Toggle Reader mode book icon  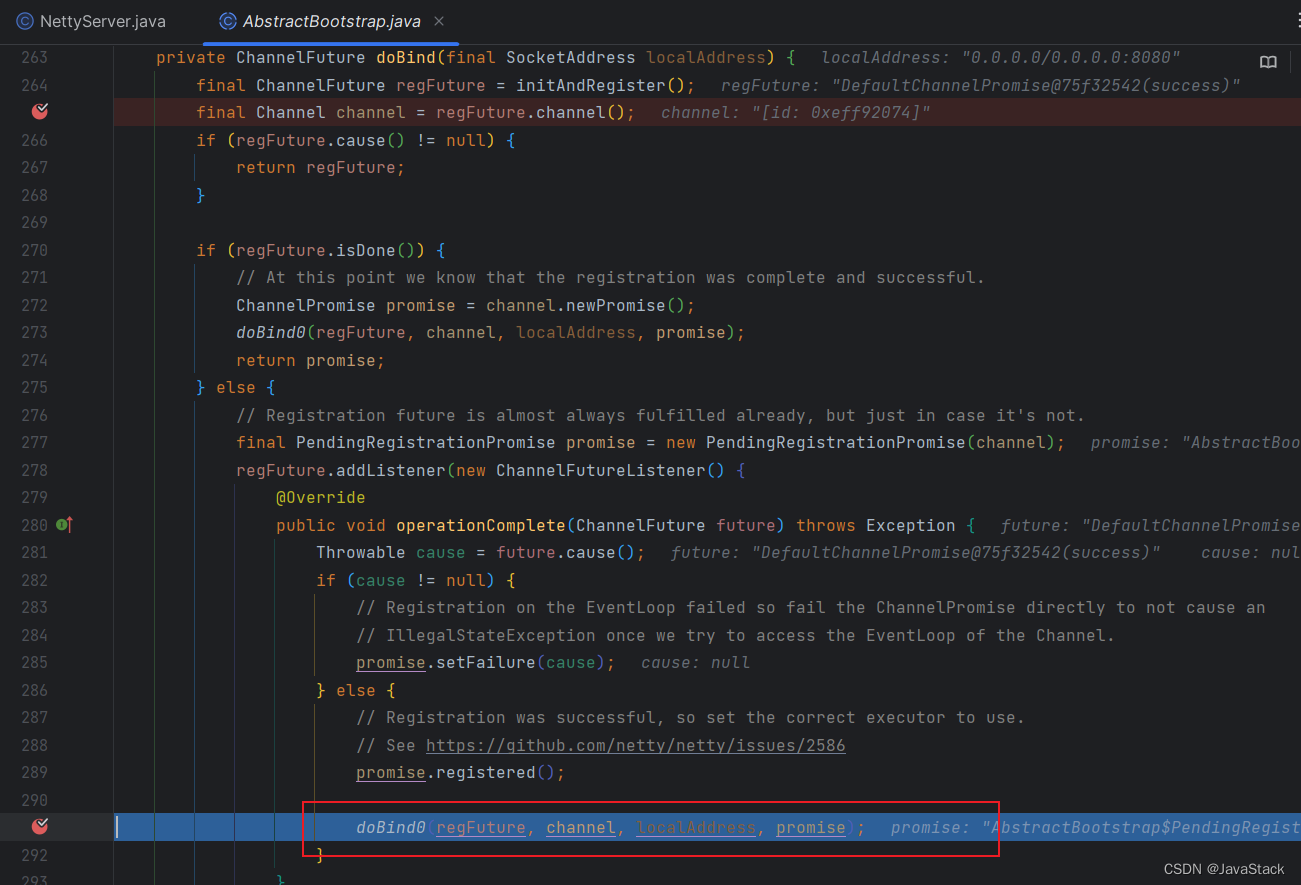[x=1268, y=62]
